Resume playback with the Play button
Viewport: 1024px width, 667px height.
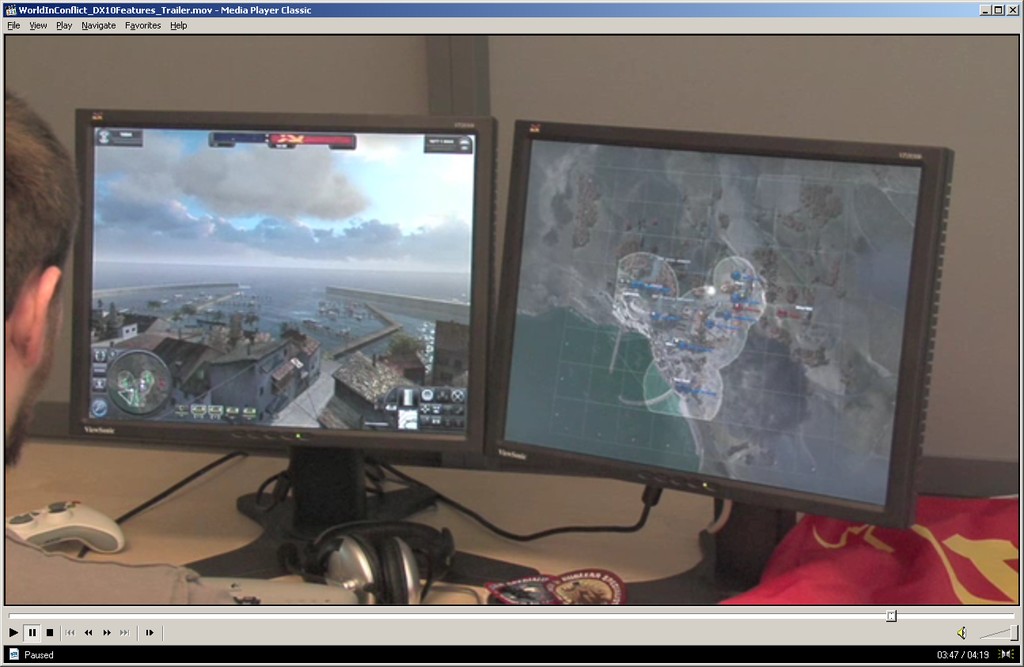pyautogui.click(x=13, y=632)
